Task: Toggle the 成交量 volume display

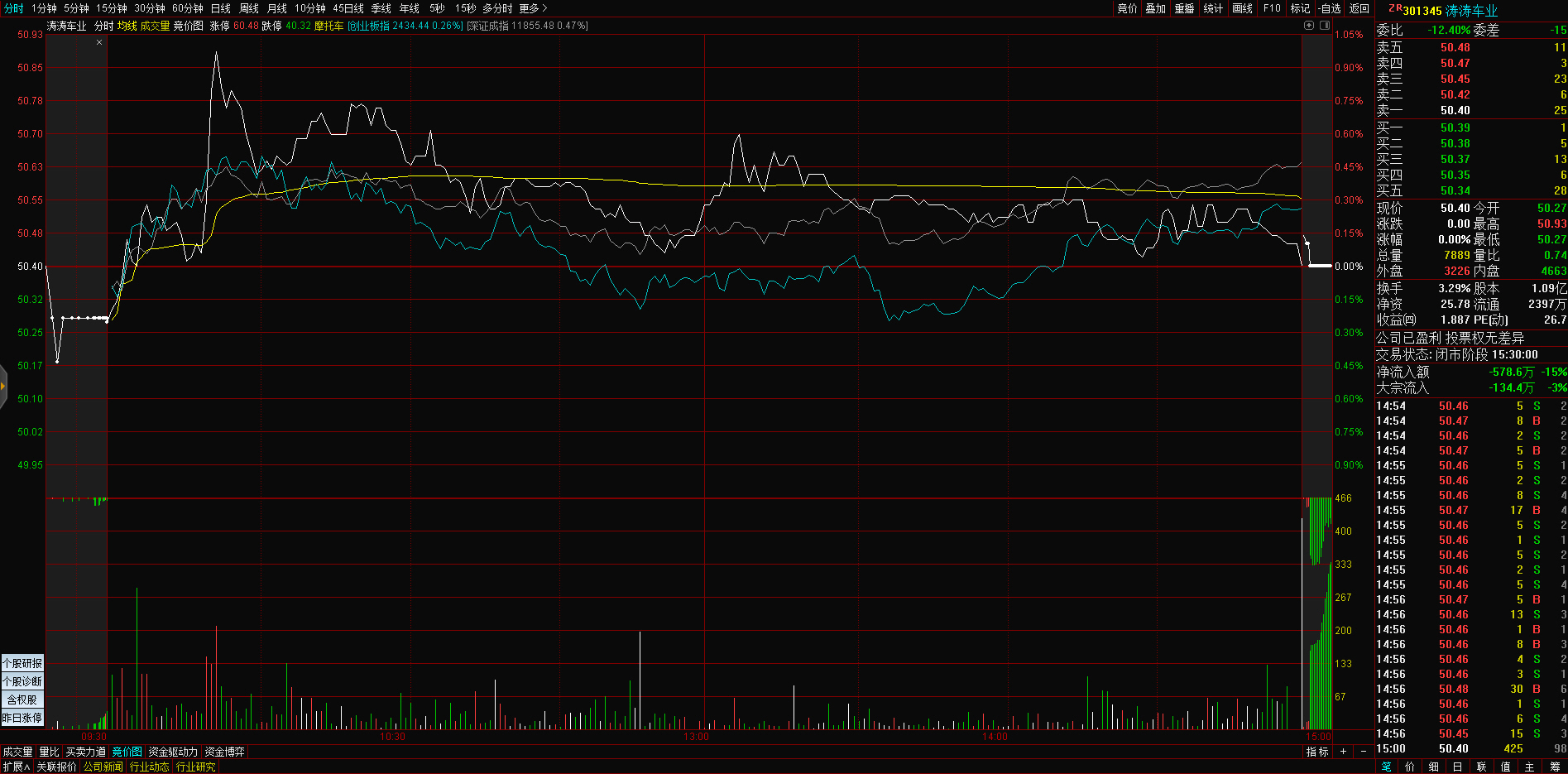Action: click(x=155, y=26)
